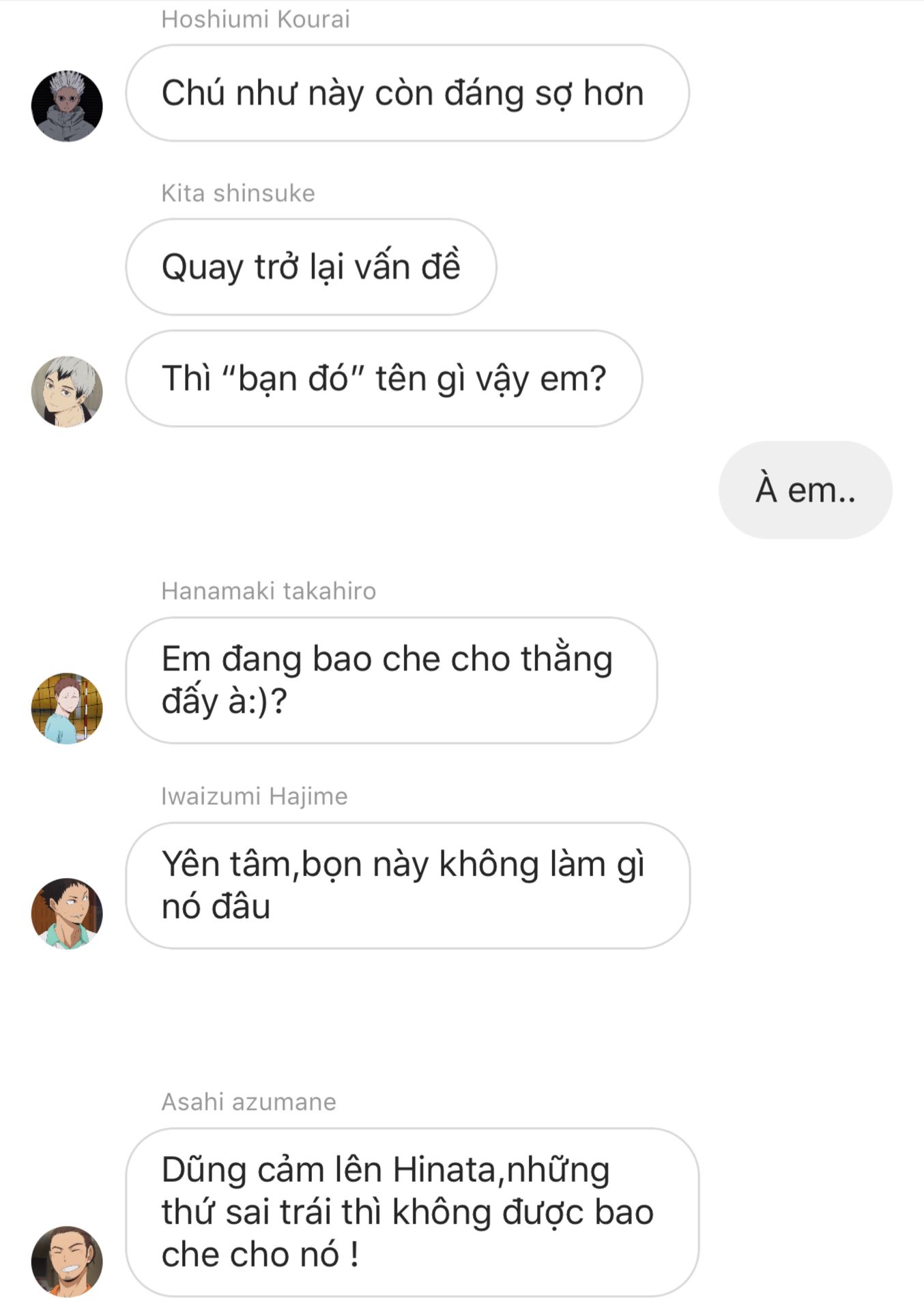Tap Asahi azumane's profile avatar

click(67, 1261)
